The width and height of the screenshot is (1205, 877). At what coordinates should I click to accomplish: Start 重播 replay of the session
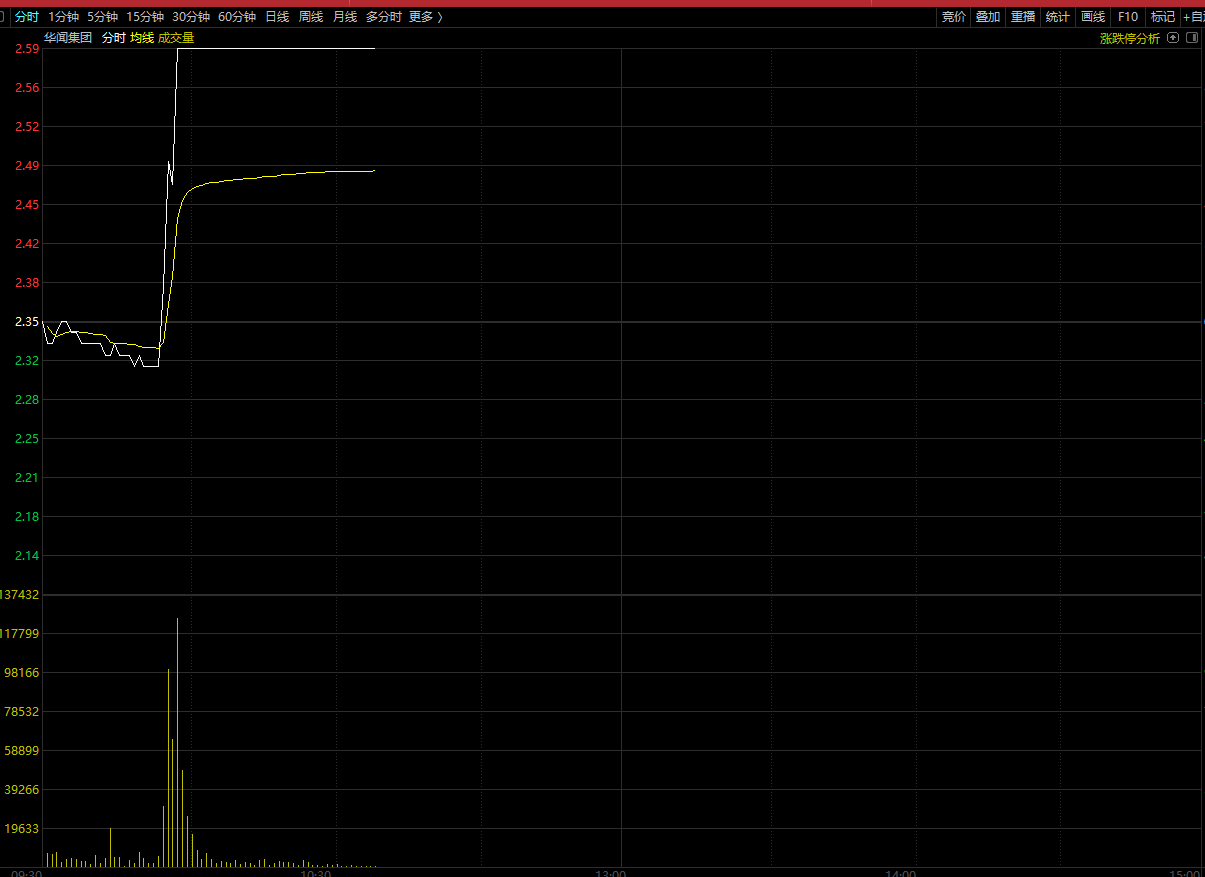point(1023,17)
